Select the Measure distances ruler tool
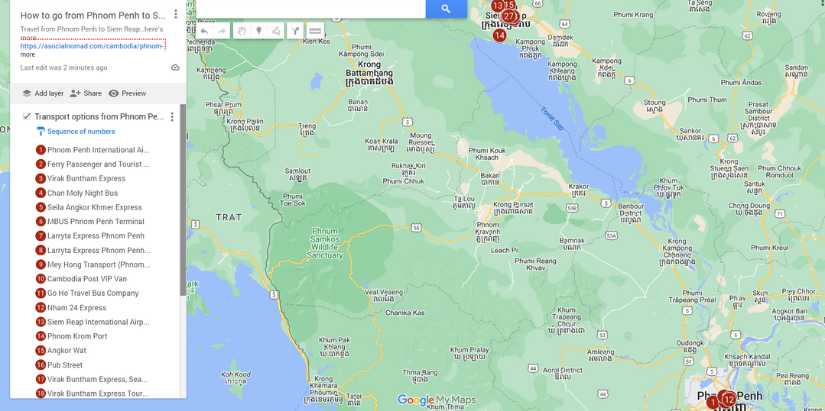This screenshot has height=411, width=825. point(315,31)
